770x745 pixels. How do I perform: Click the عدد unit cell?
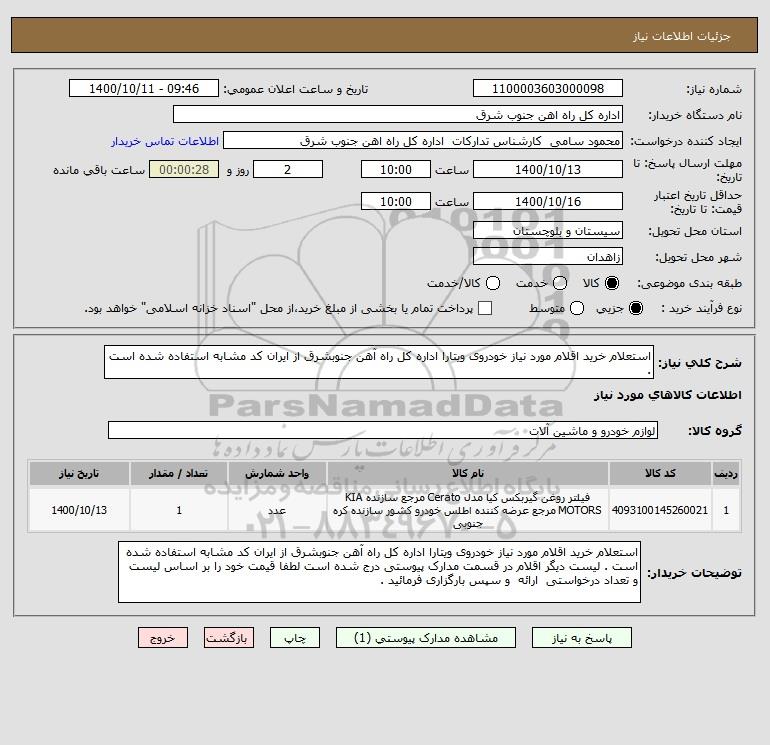pos(277,510)
